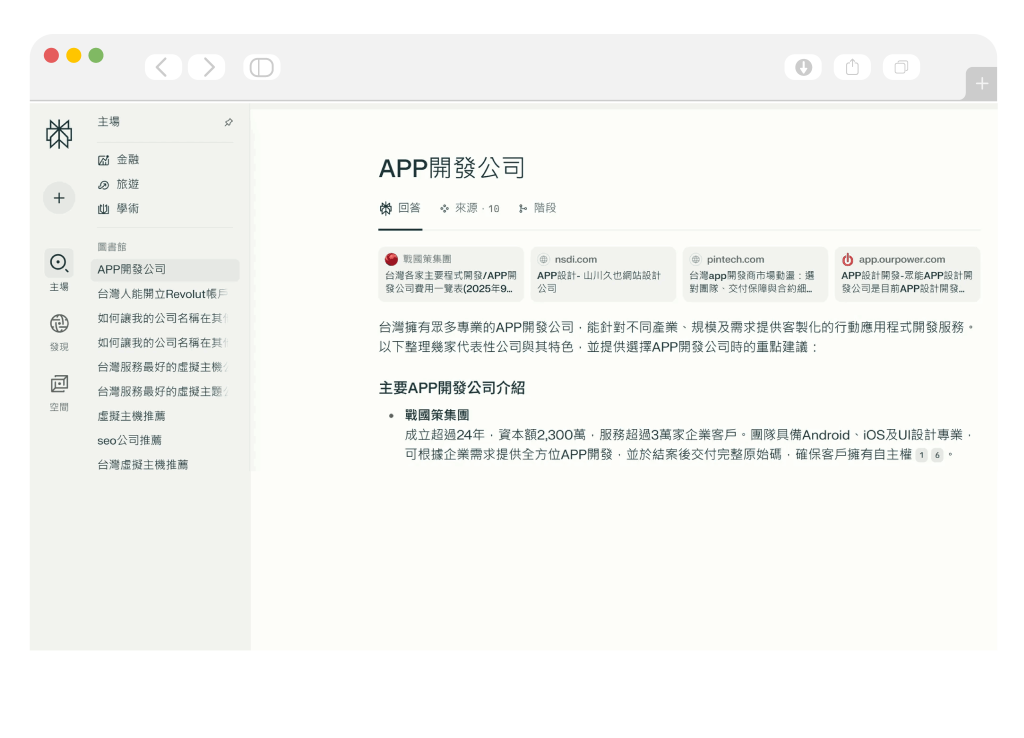Switch to the 來源 · 10 sources tab

[x=470, y=208]
